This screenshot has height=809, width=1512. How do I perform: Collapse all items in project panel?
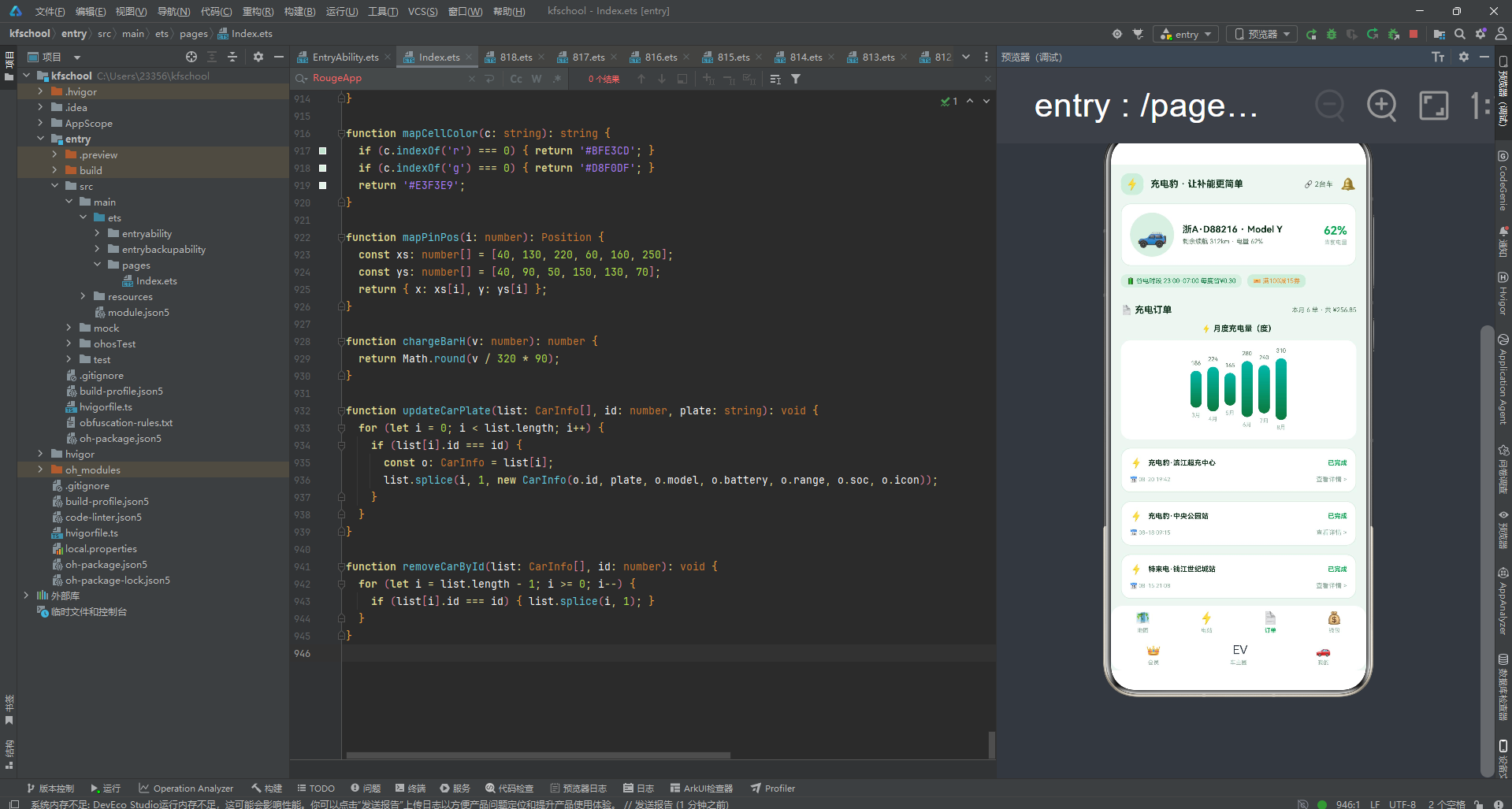click(232, 57)
